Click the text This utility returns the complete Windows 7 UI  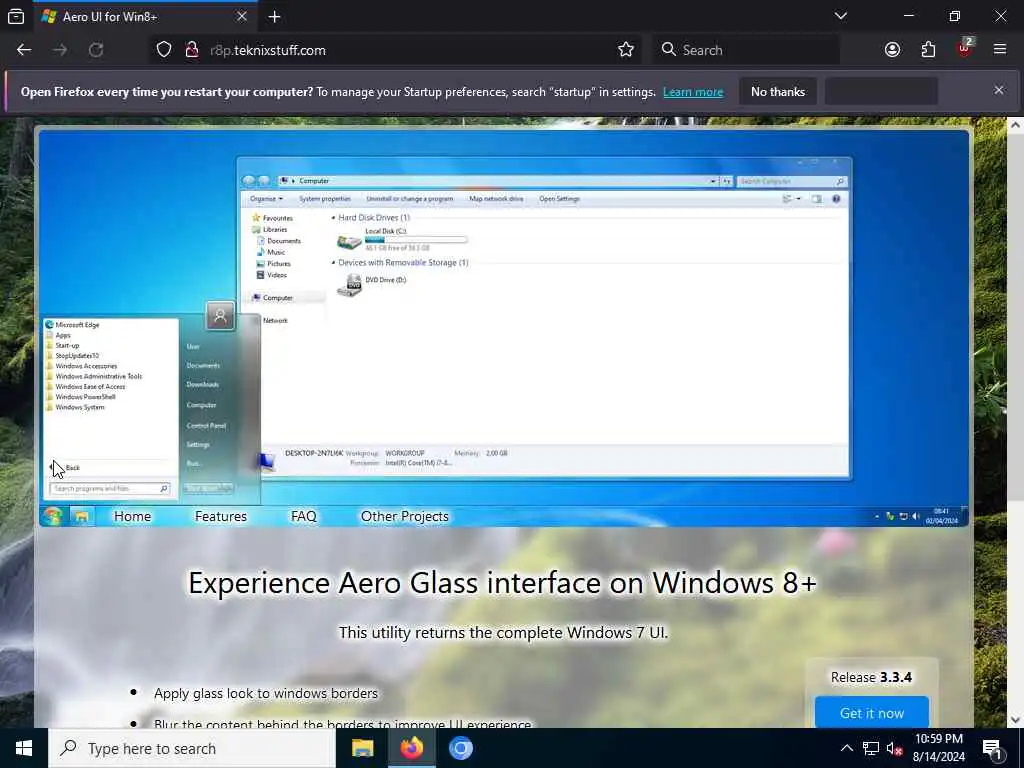504,632
